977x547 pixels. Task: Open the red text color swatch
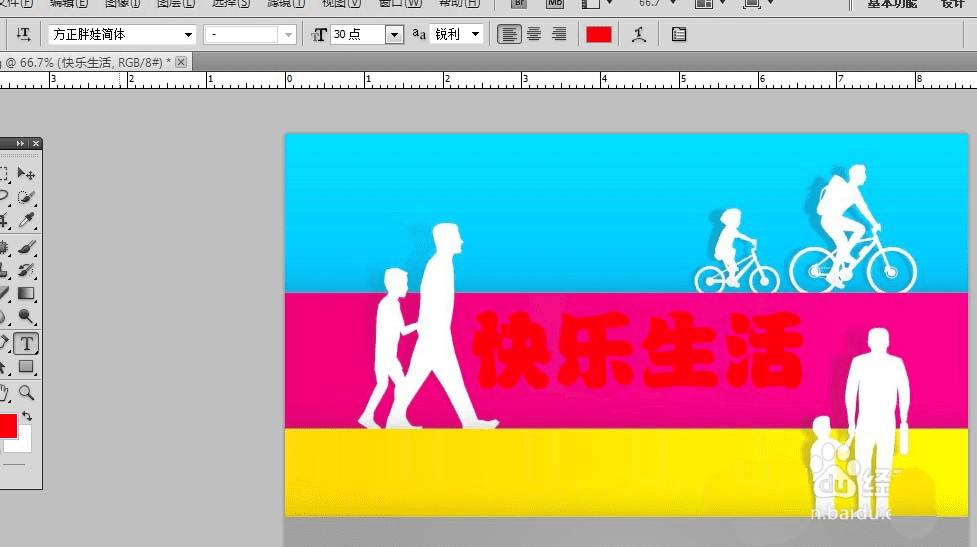(599, 34)
